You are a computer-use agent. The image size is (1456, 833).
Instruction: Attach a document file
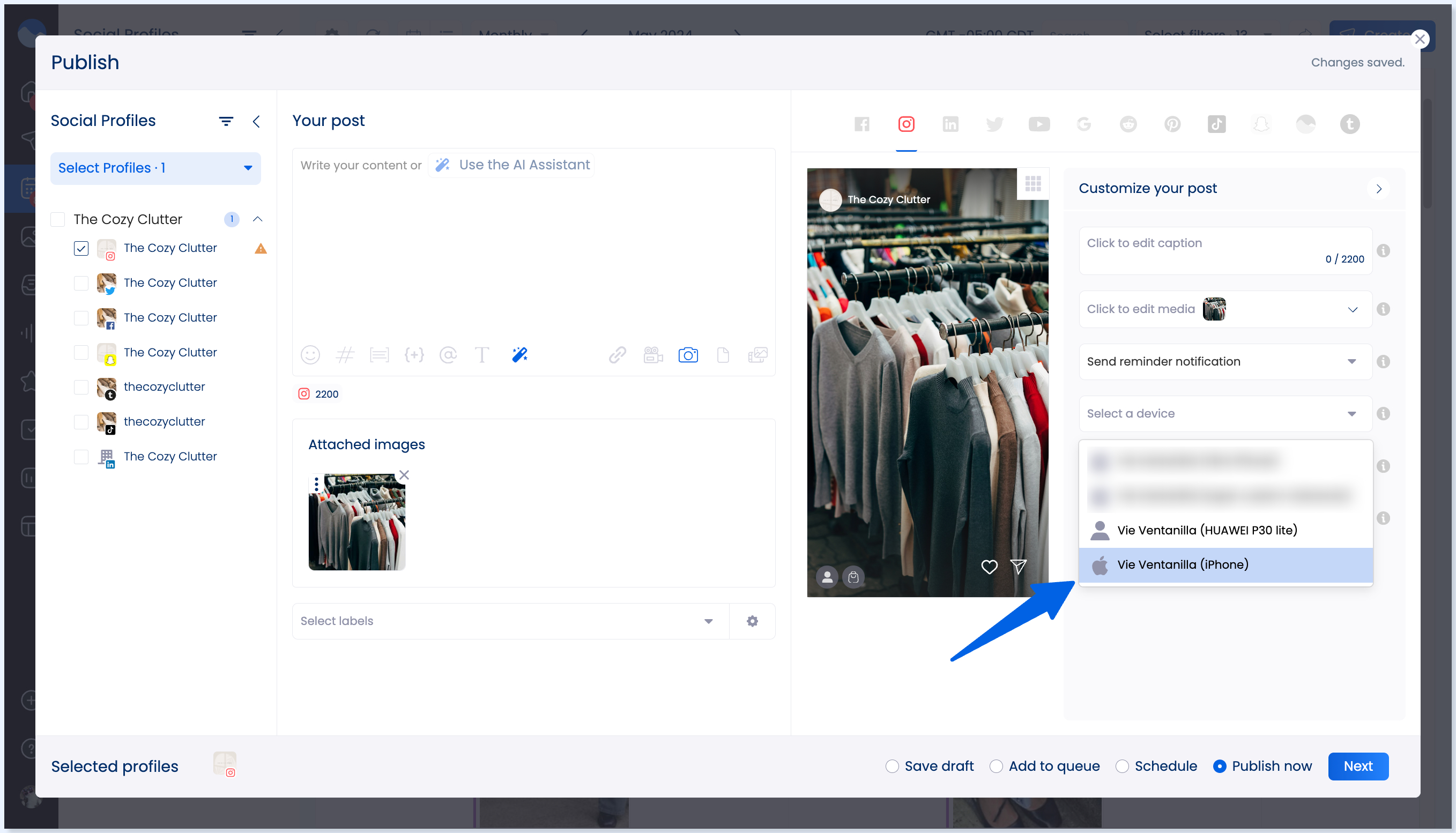click(723, 355)
